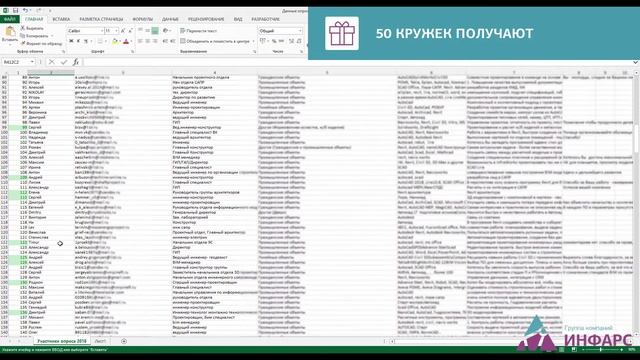
Task: Switch to the ДАННЫЕ ribbon tab
Action: [170, 19]
